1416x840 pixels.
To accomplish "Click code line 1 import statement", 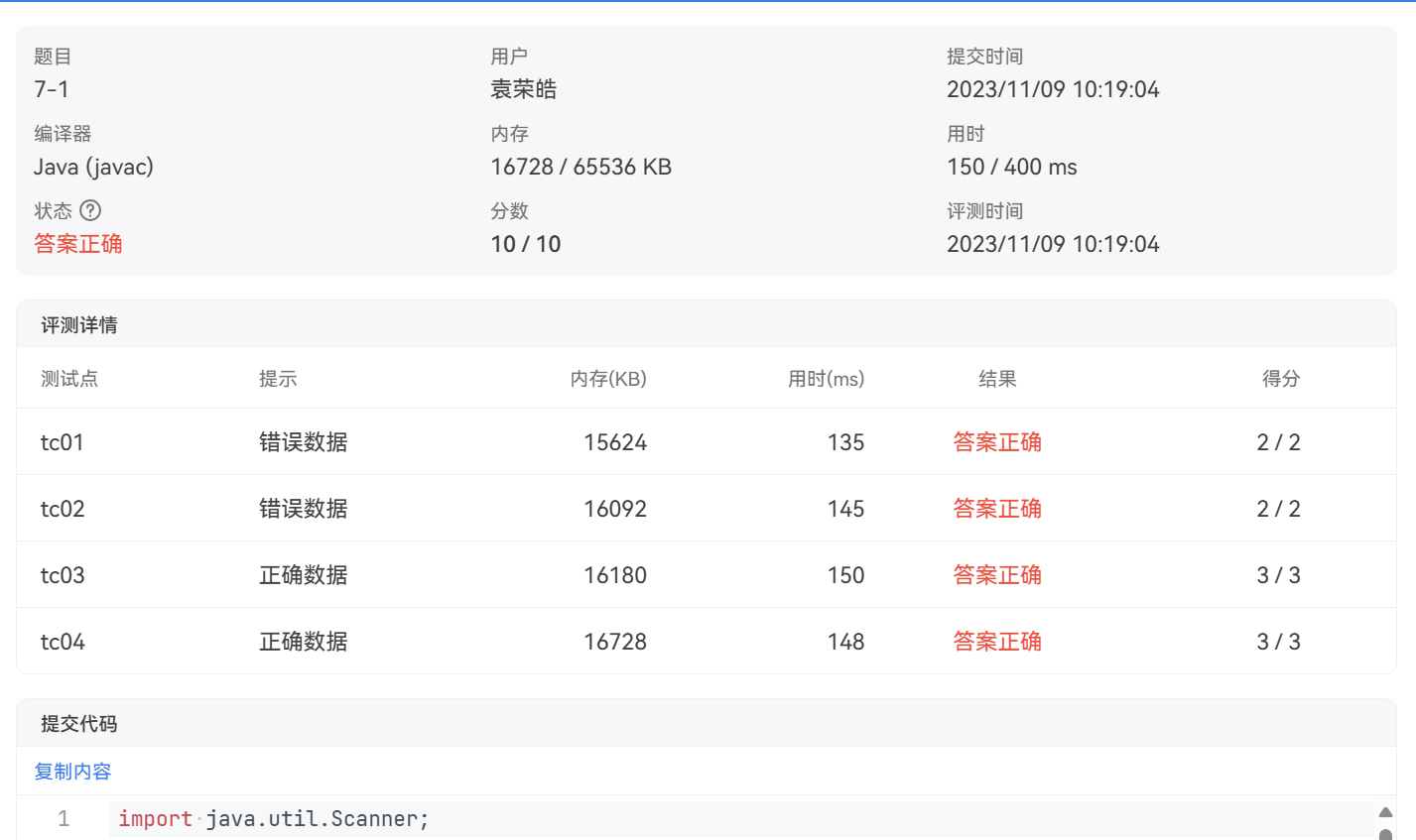I will (x=273, y=819).
